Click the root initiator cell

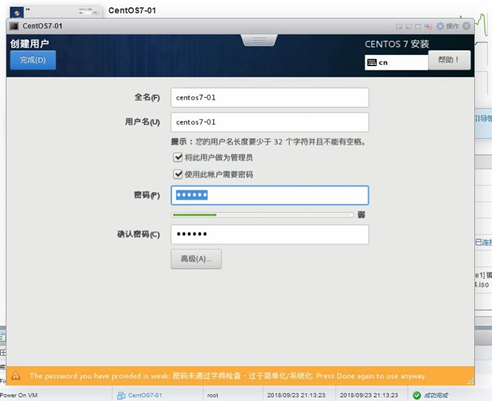213,395
